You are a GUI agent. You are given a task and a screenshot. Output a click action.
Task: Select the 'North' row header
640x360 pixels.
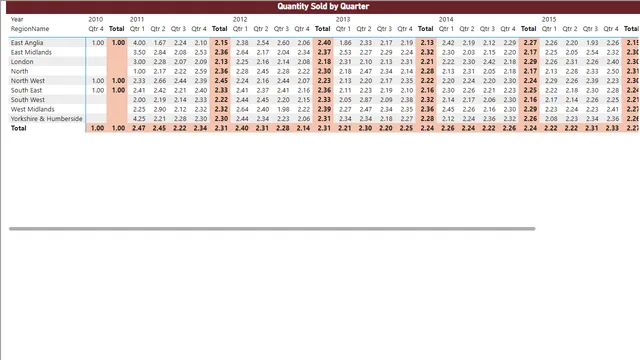click(20, 71)
